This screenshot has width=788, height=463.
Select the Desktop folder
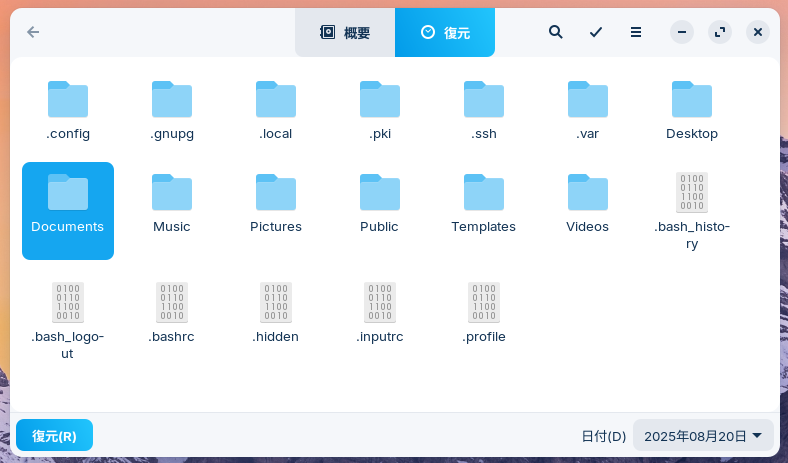tap(692, 109)
